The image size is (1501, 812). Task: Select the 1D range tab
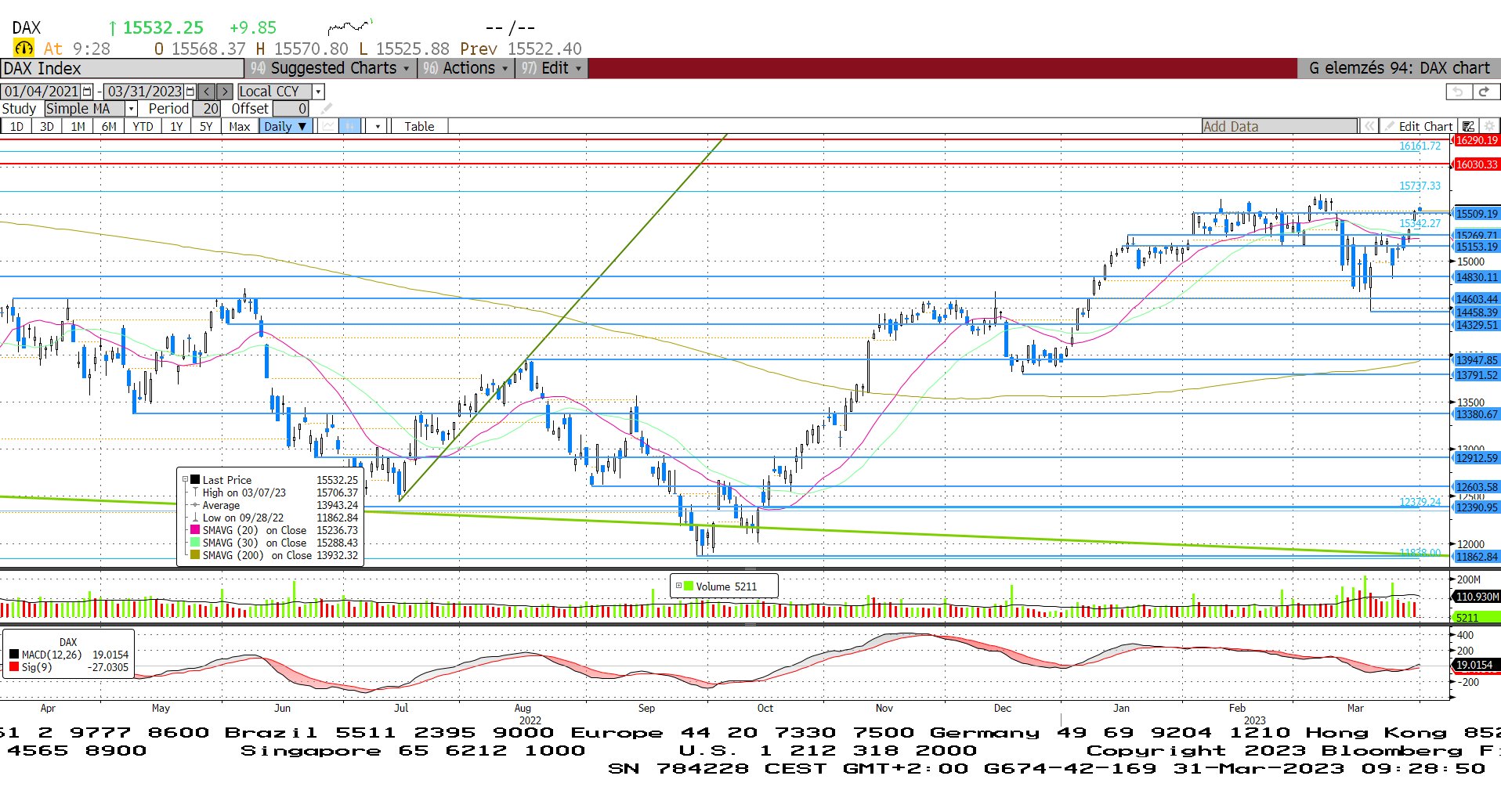pos(16,126)
